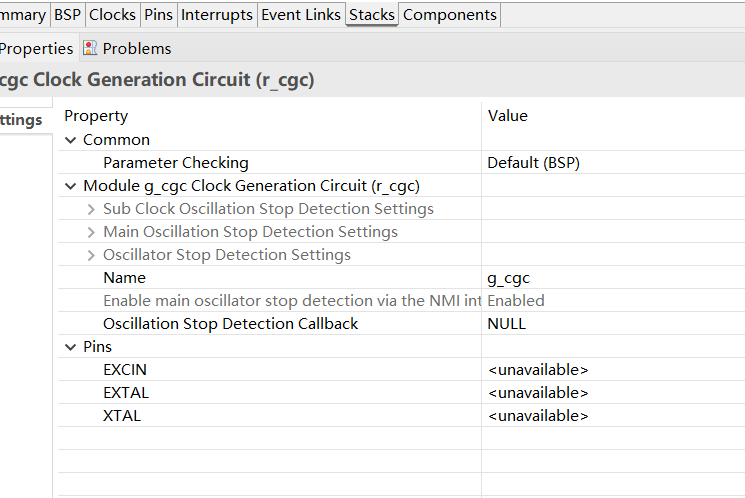Collapse the Module g_cgc group
This screenshot has width=745, height=498.
pos(71,186)
